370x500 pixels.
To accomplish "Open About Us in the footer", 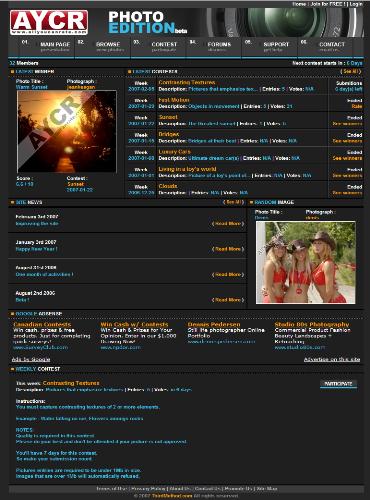I will point(179,489).
